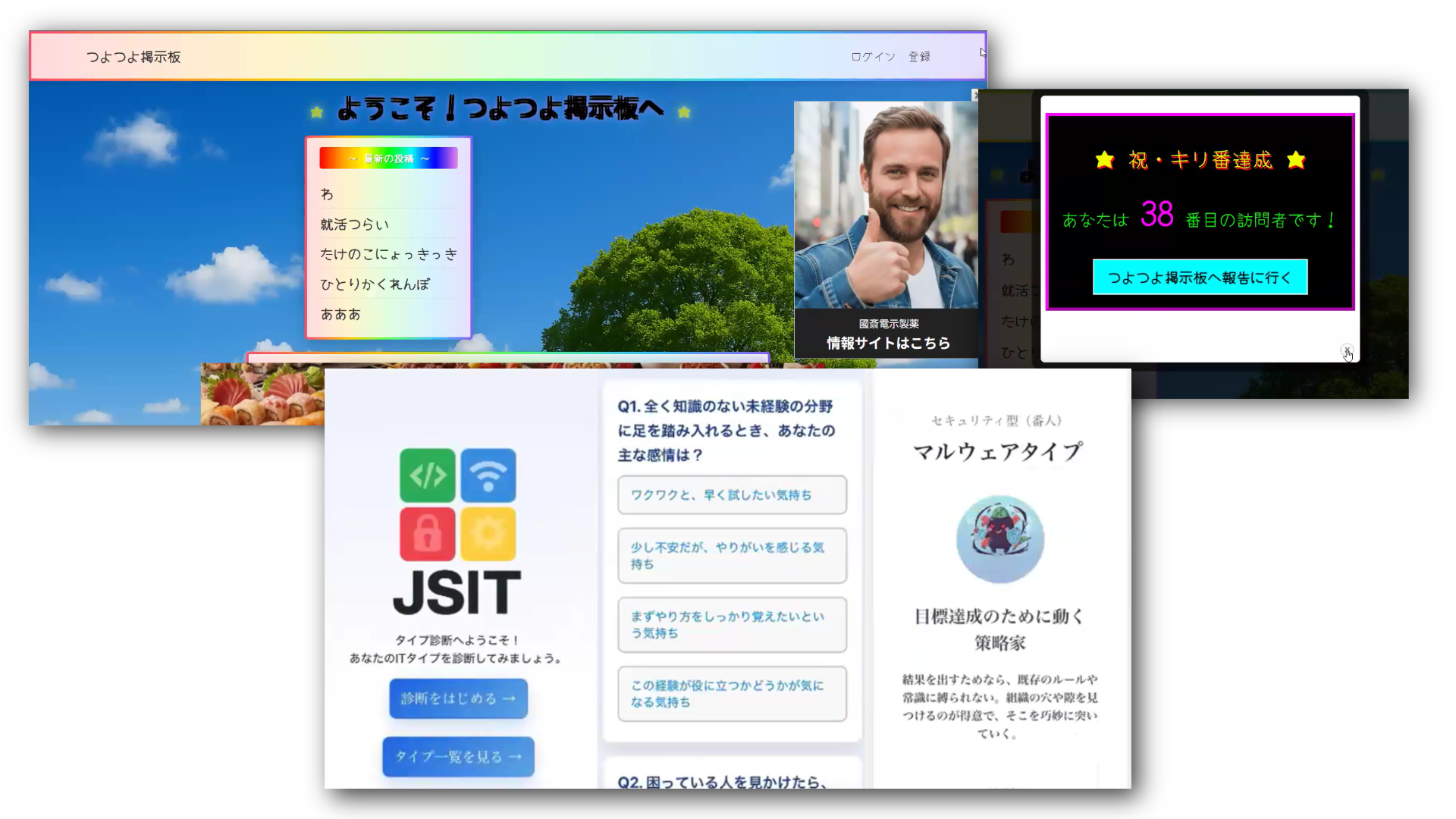Click the ログイン link in the header

pos(873,57)
